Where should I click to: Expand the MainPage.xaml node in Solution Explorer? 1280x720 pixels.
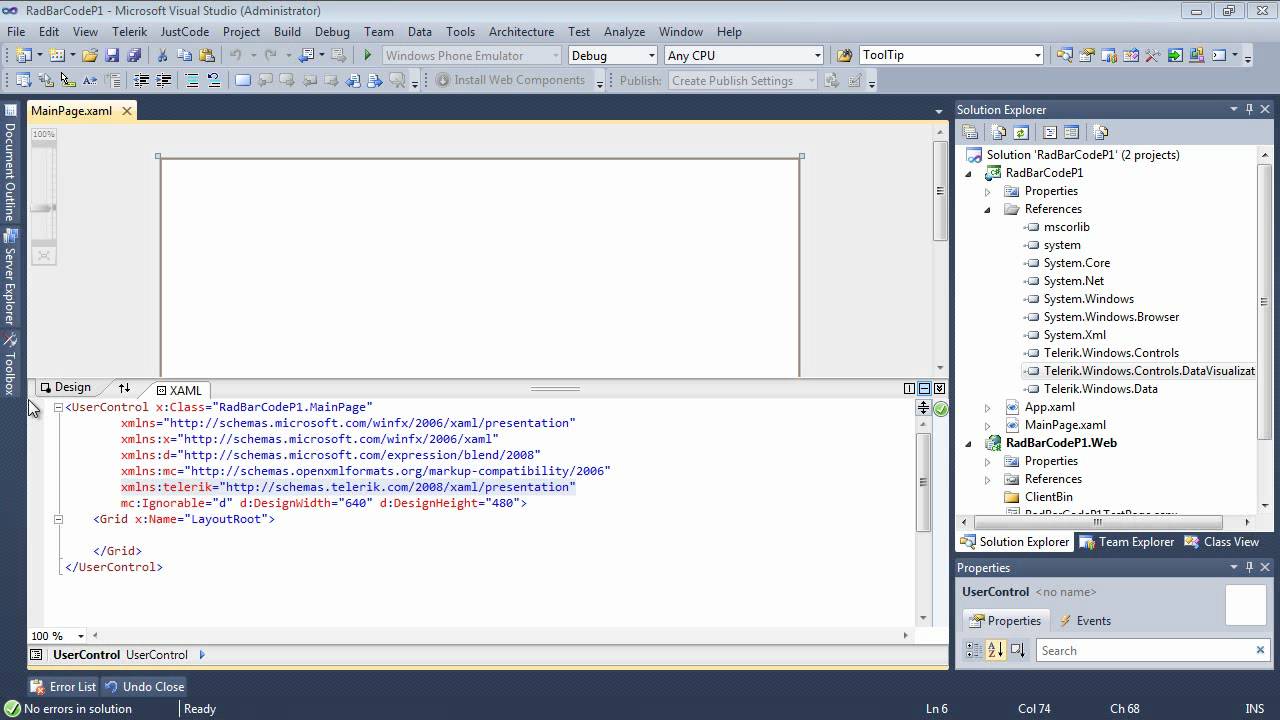(x=988, y=425)
